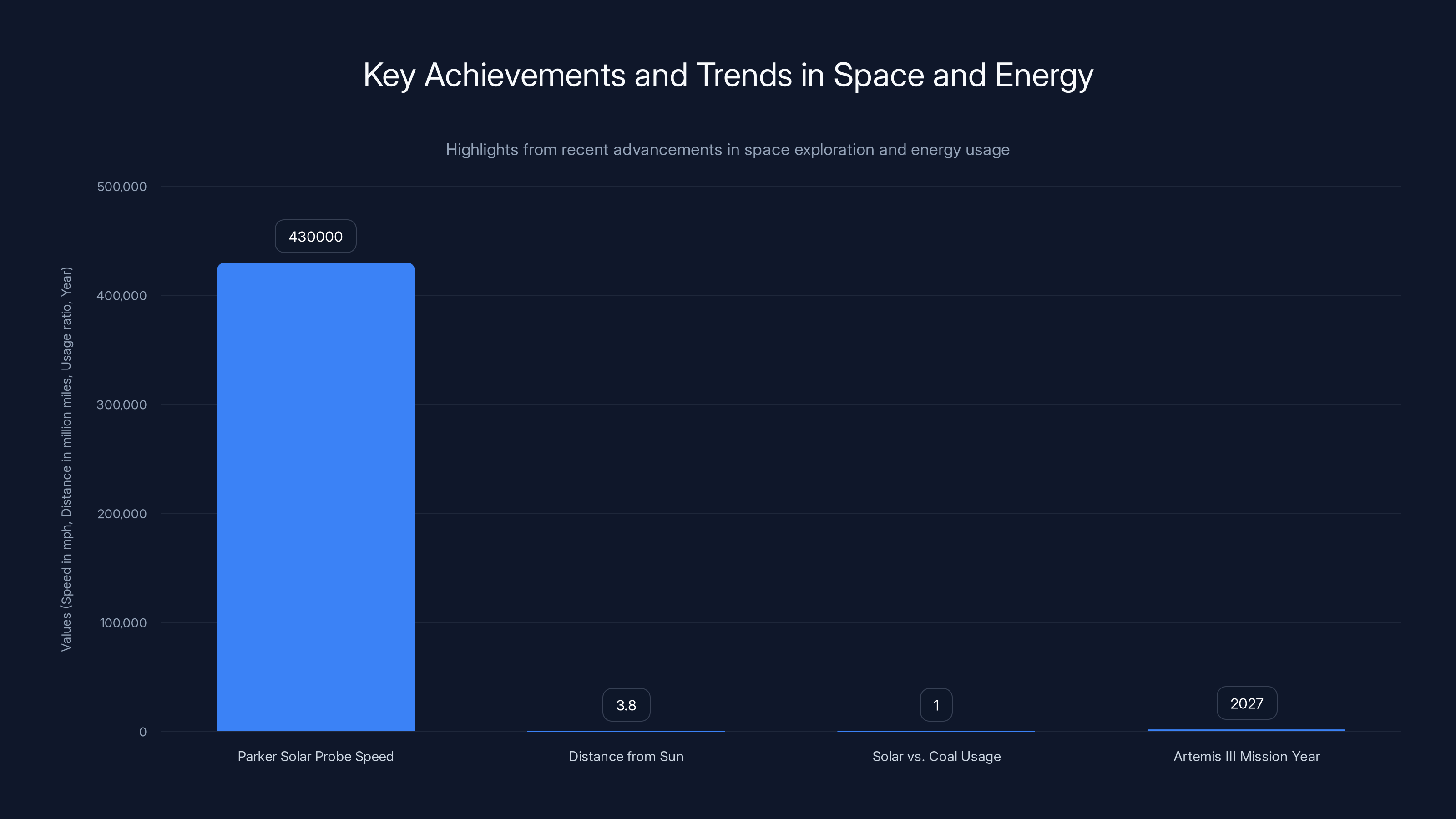Click the 3.8 value label

[x=626, y=705]
